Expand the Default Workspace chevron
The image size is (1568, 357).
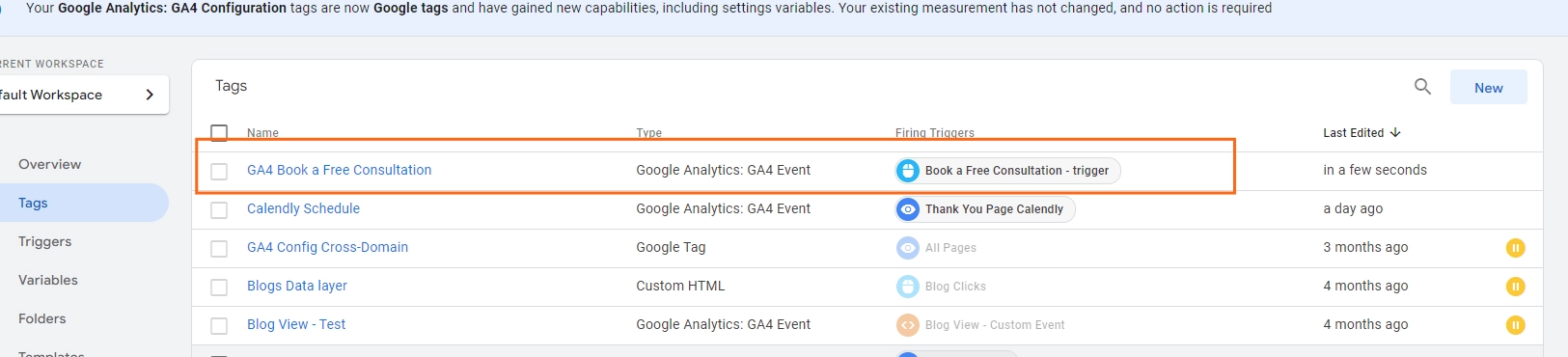click(150, 95)
